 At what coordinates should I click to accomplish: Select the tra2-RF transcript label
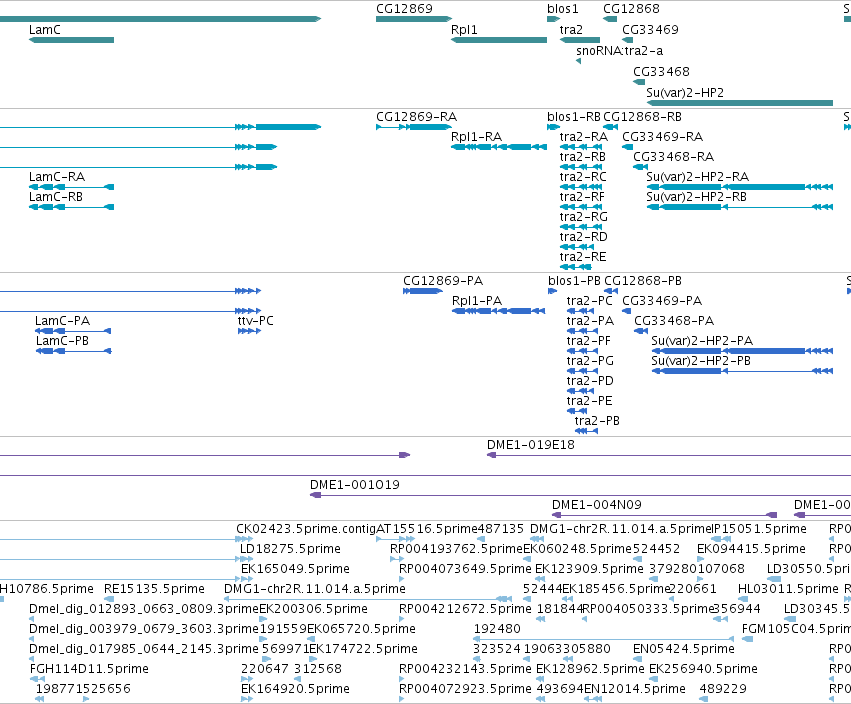(582, 197)
